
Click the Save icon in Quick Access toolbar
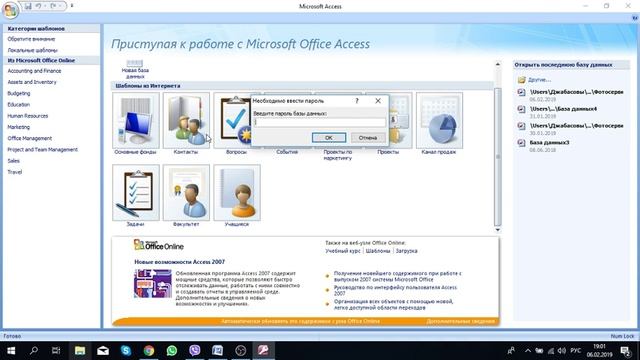pos(28,6)
